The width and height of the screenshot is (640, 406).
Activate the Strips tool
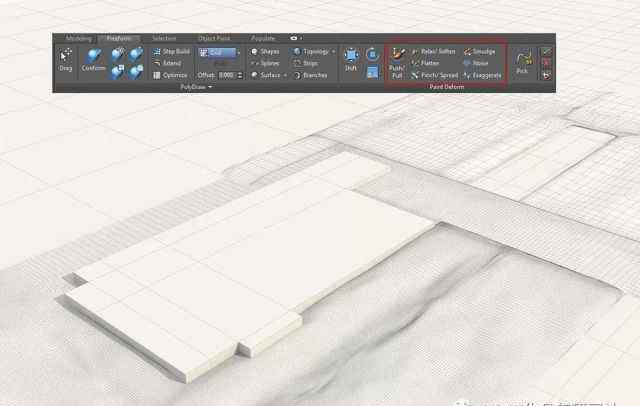(306, 63)
